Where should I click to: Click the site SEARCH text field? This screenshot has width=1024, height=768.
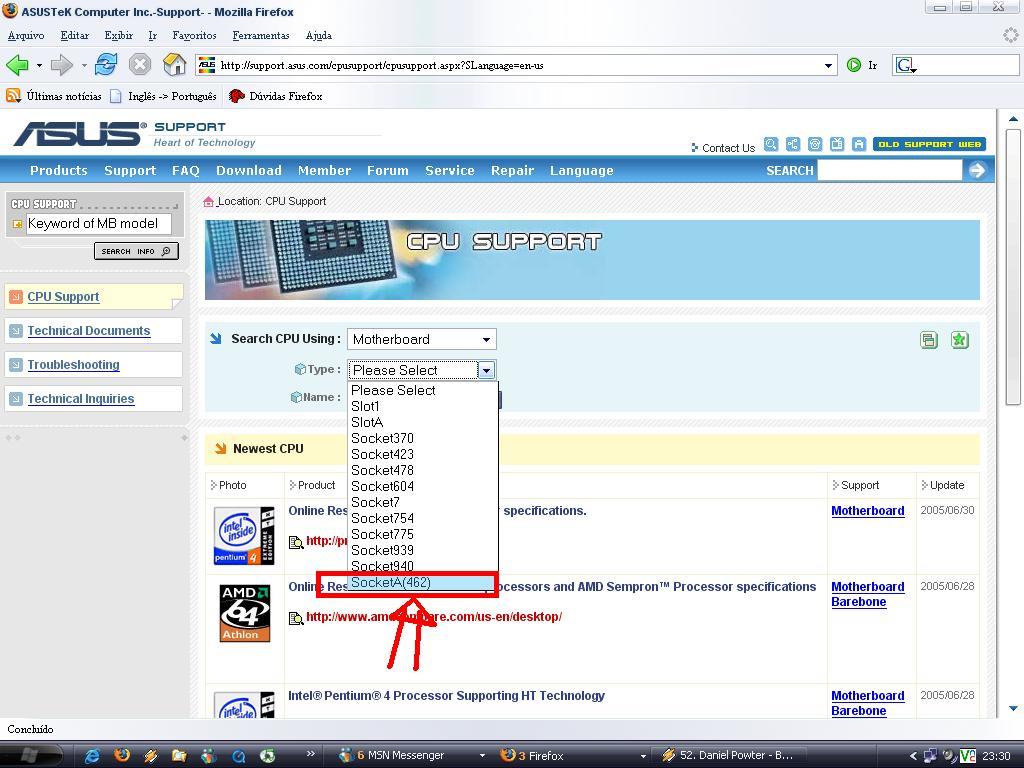889,170
